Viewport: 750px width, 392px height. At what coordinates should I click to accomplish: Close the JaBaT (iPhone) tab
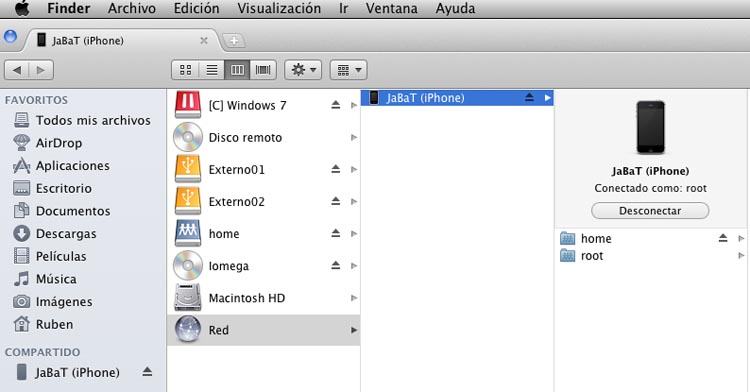click(204, 41)
